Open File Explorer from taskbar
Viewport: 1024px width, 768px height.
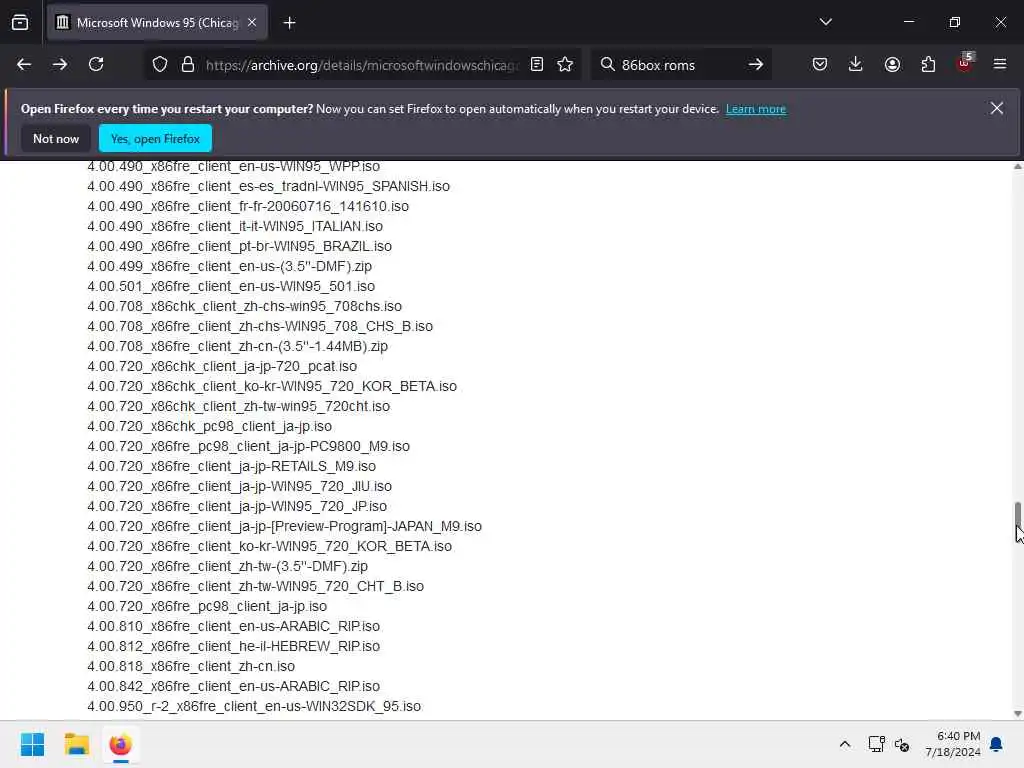pos(76,744)
